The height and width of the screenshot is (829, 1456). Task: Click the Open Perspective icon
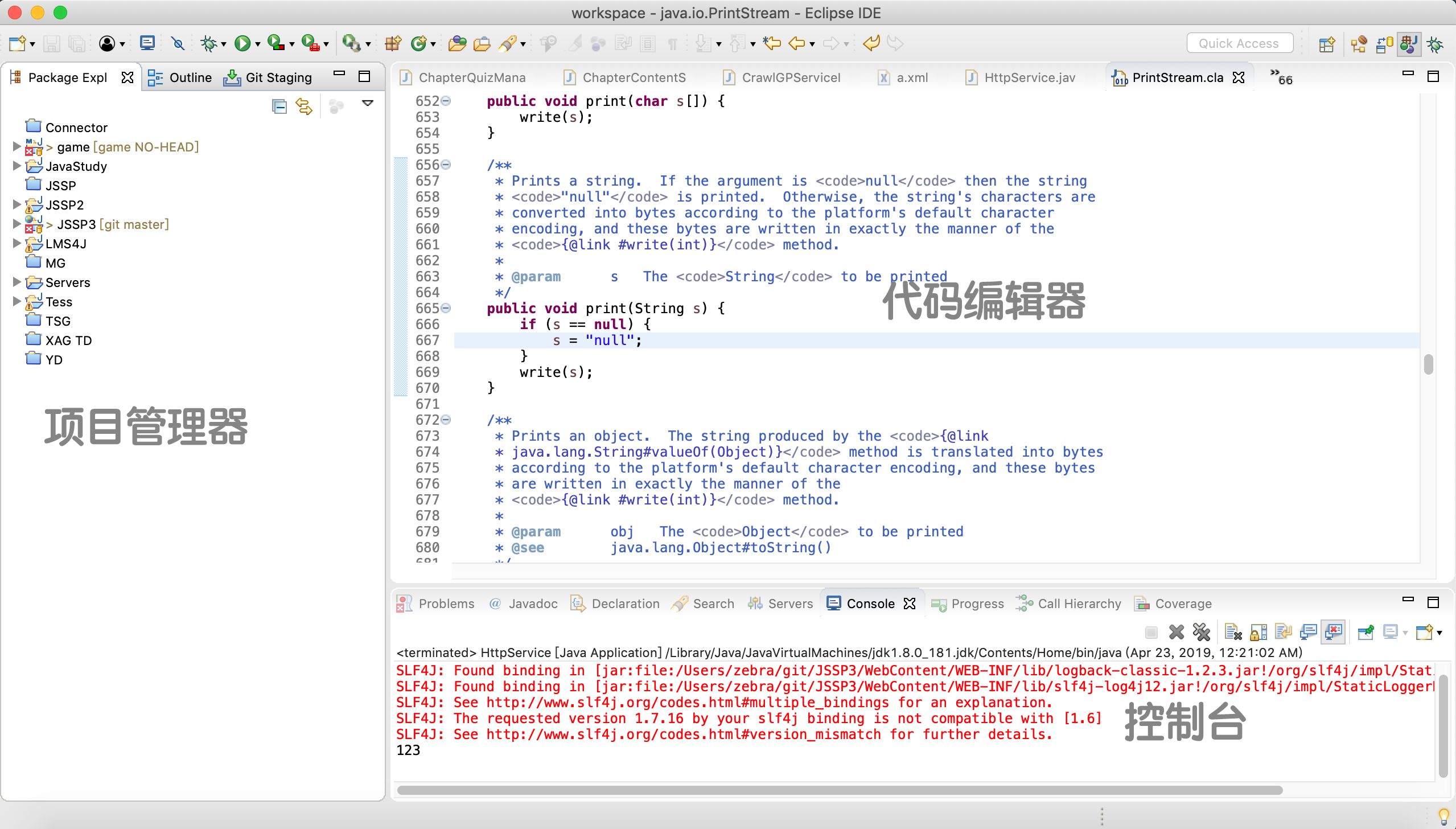tap(1326, 44)
